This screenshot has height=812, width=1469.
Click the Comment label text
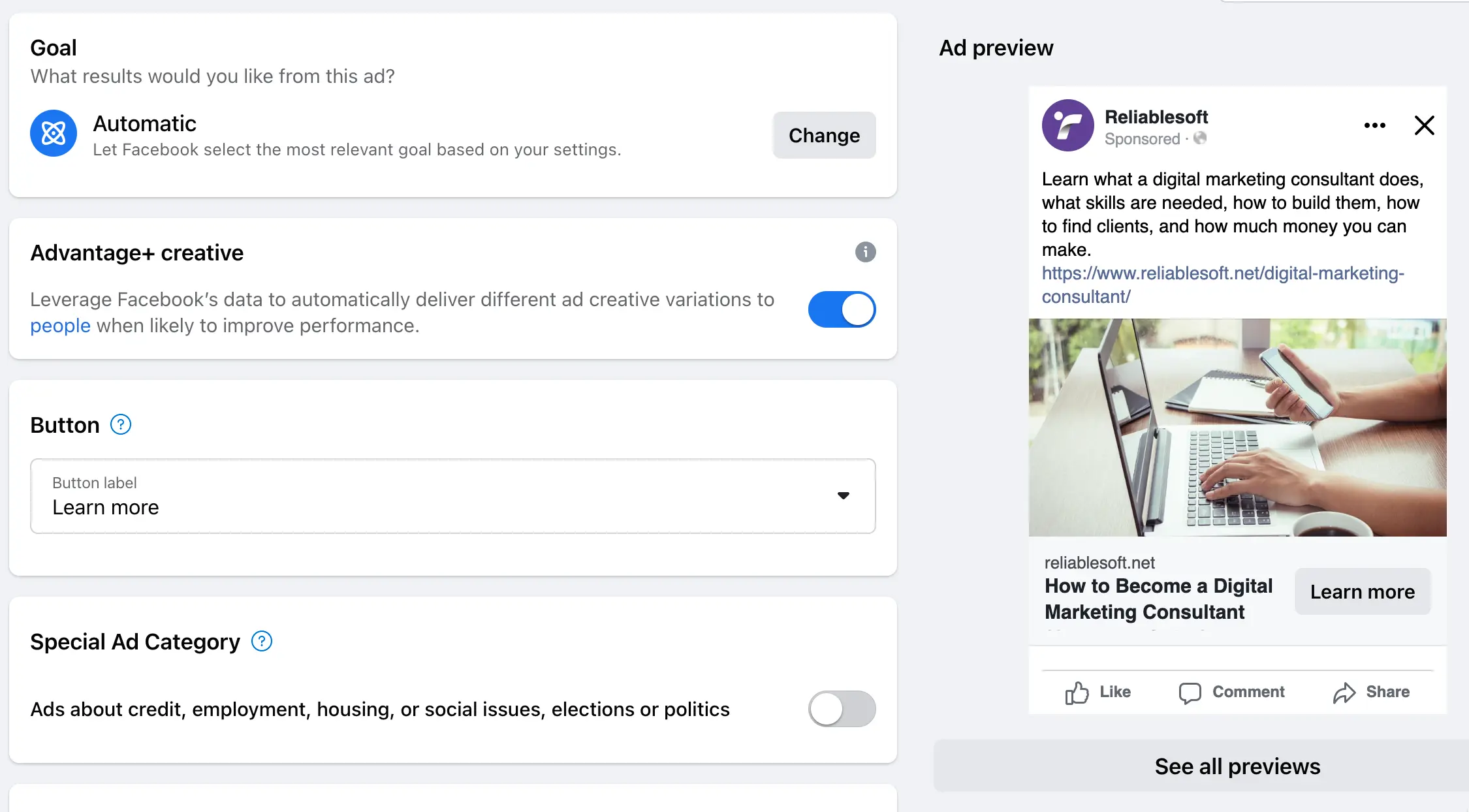tap(1248, 692)
